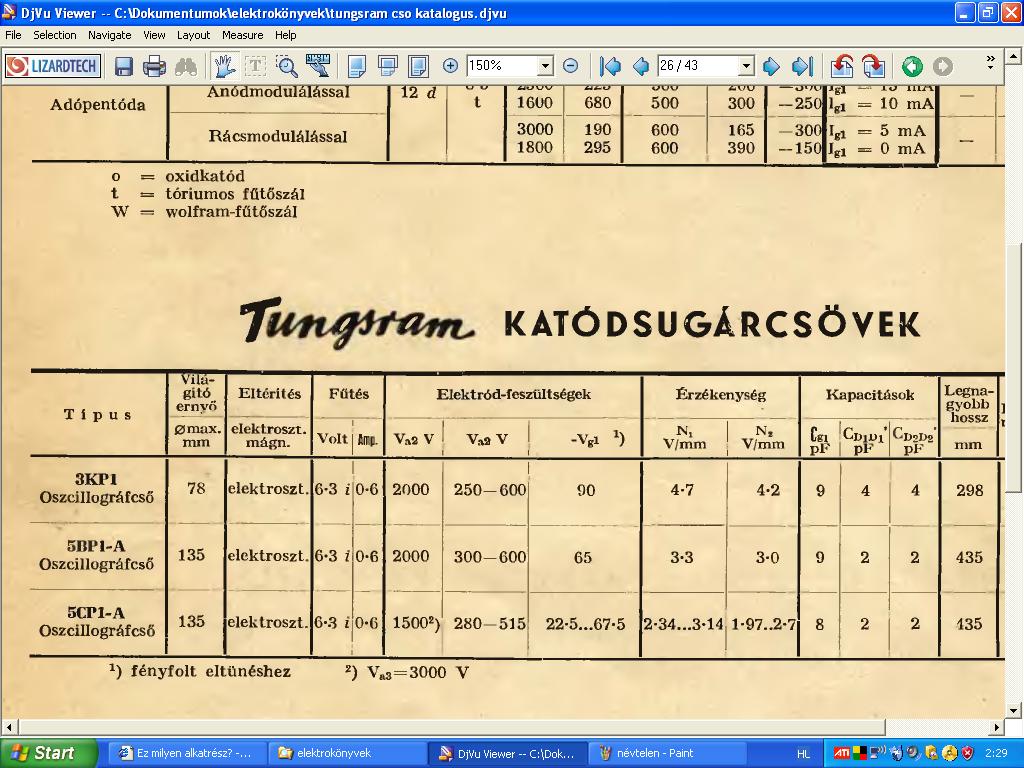Click the horizontal scrollbar right arrow
The width and height of the screenshot is (1024, 768).
point(997,727)
